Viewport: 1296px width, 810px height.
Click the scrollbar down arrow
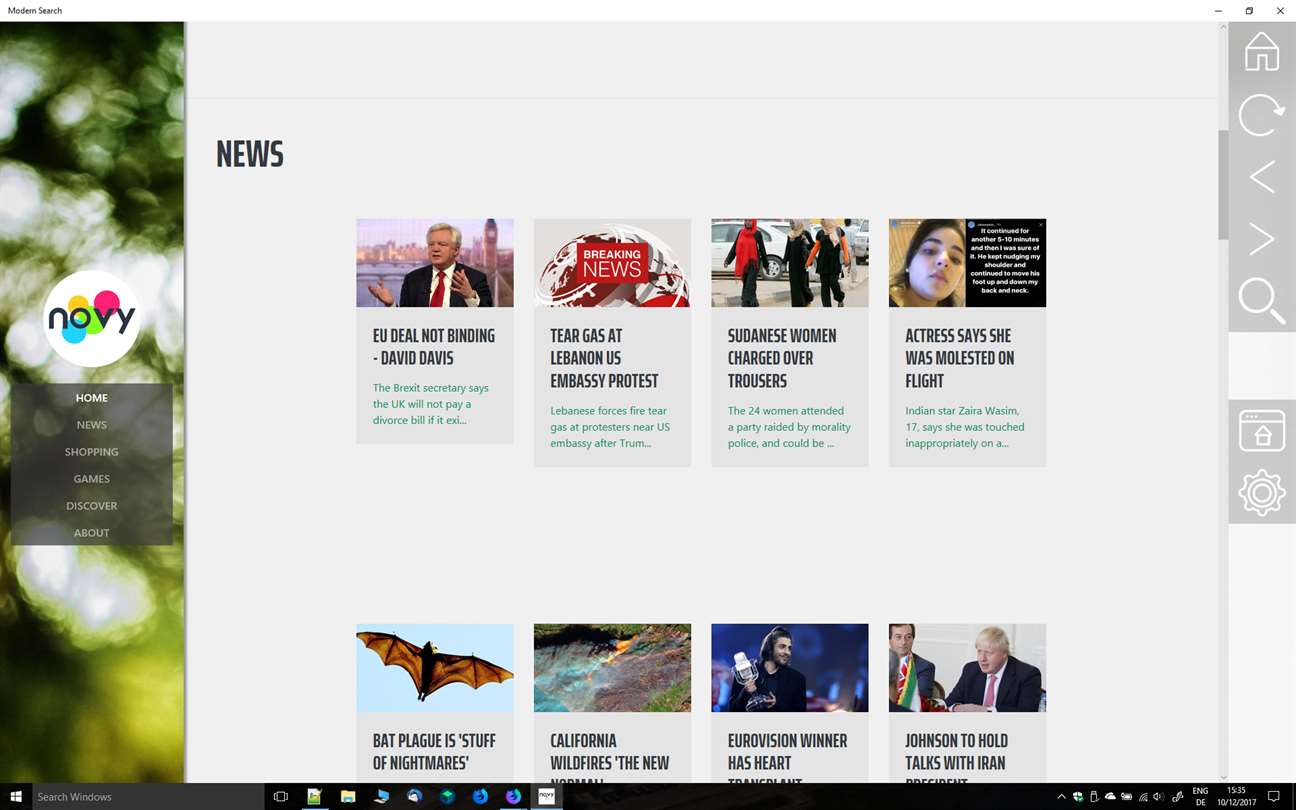[x=1223, y=776]
